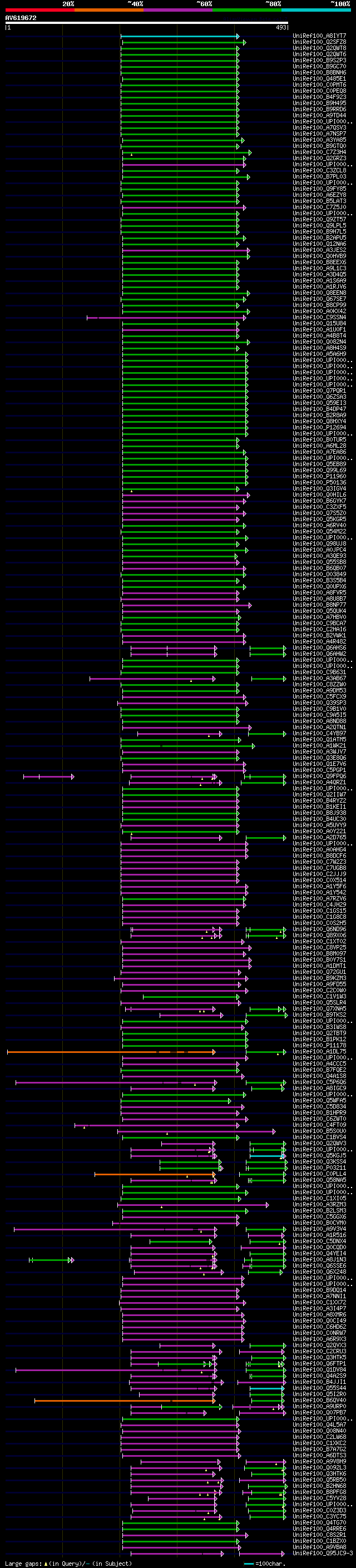
Task: Select hit label UniRef100_C0X514
Action: coord(319,880)
